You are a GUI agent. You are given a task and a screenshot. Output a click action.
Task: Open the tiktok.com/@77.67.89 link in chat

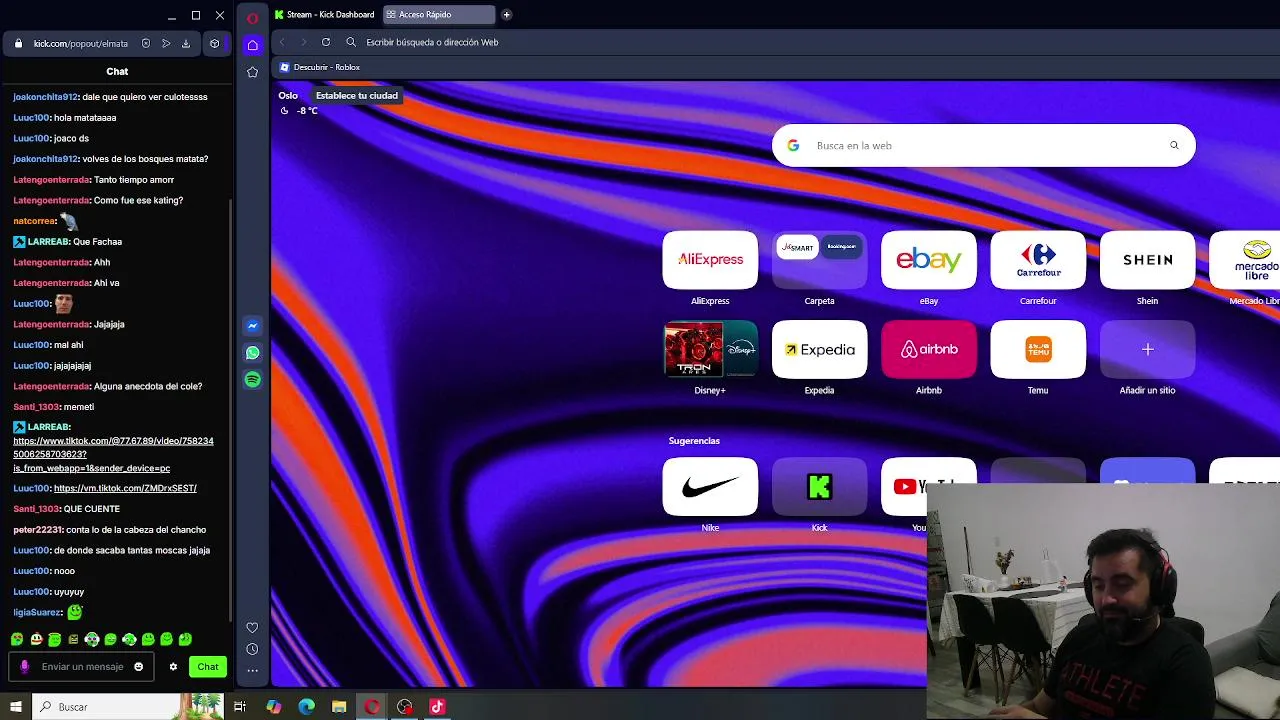[113, 454]
